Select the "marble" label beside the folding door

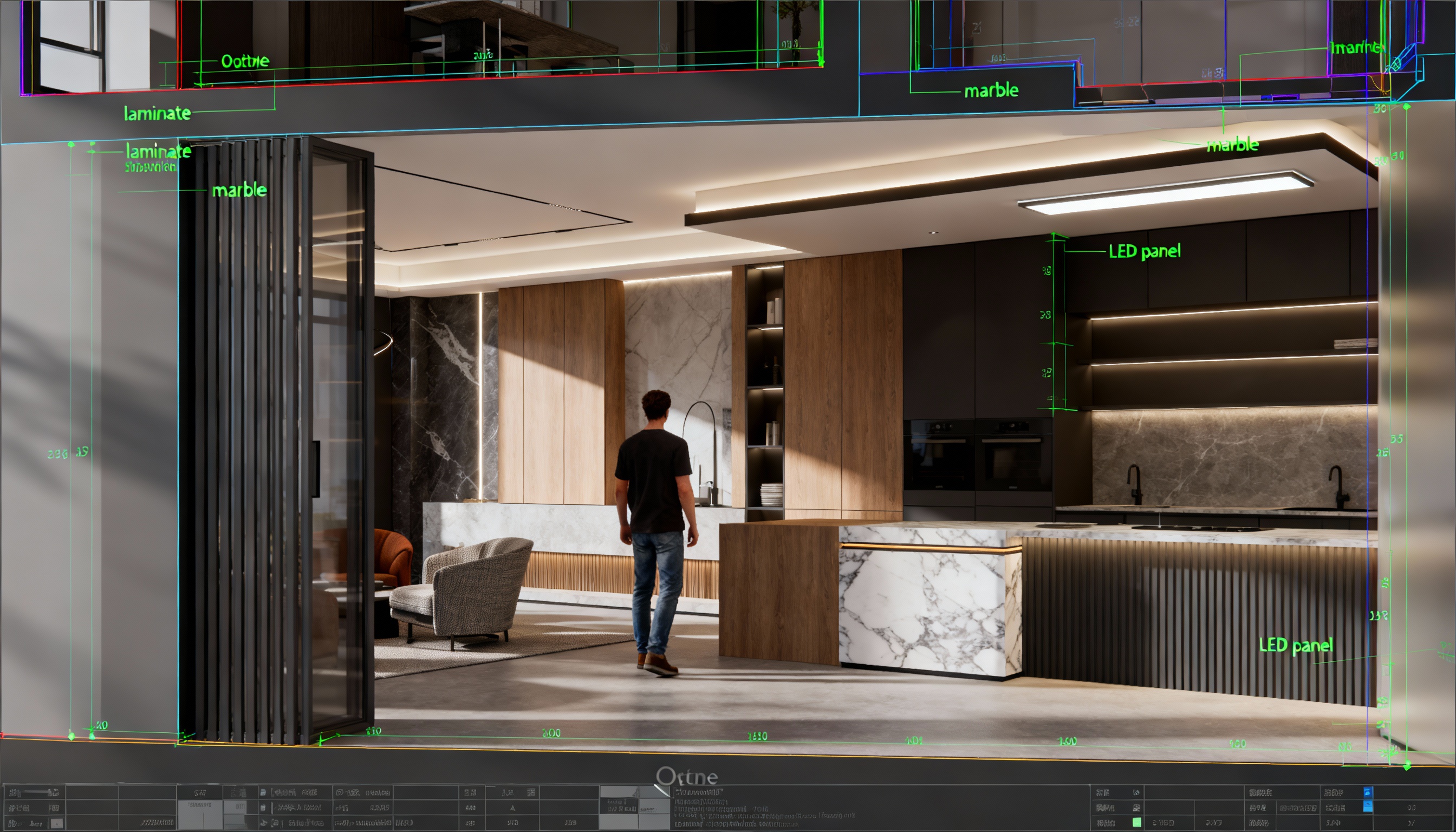point(239,190)
